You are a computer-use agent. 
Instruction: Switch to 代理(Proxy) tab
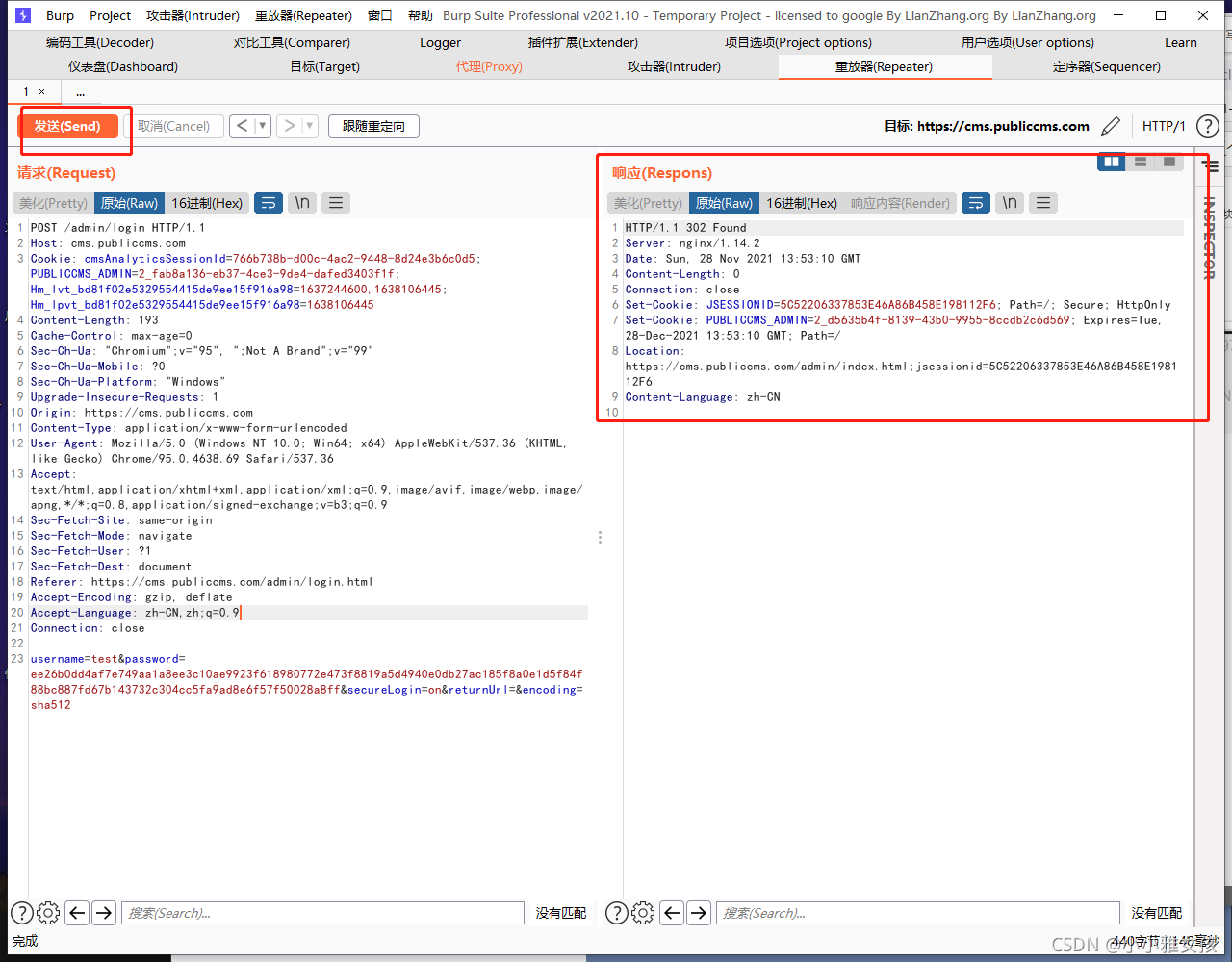(x=489, y=66)
